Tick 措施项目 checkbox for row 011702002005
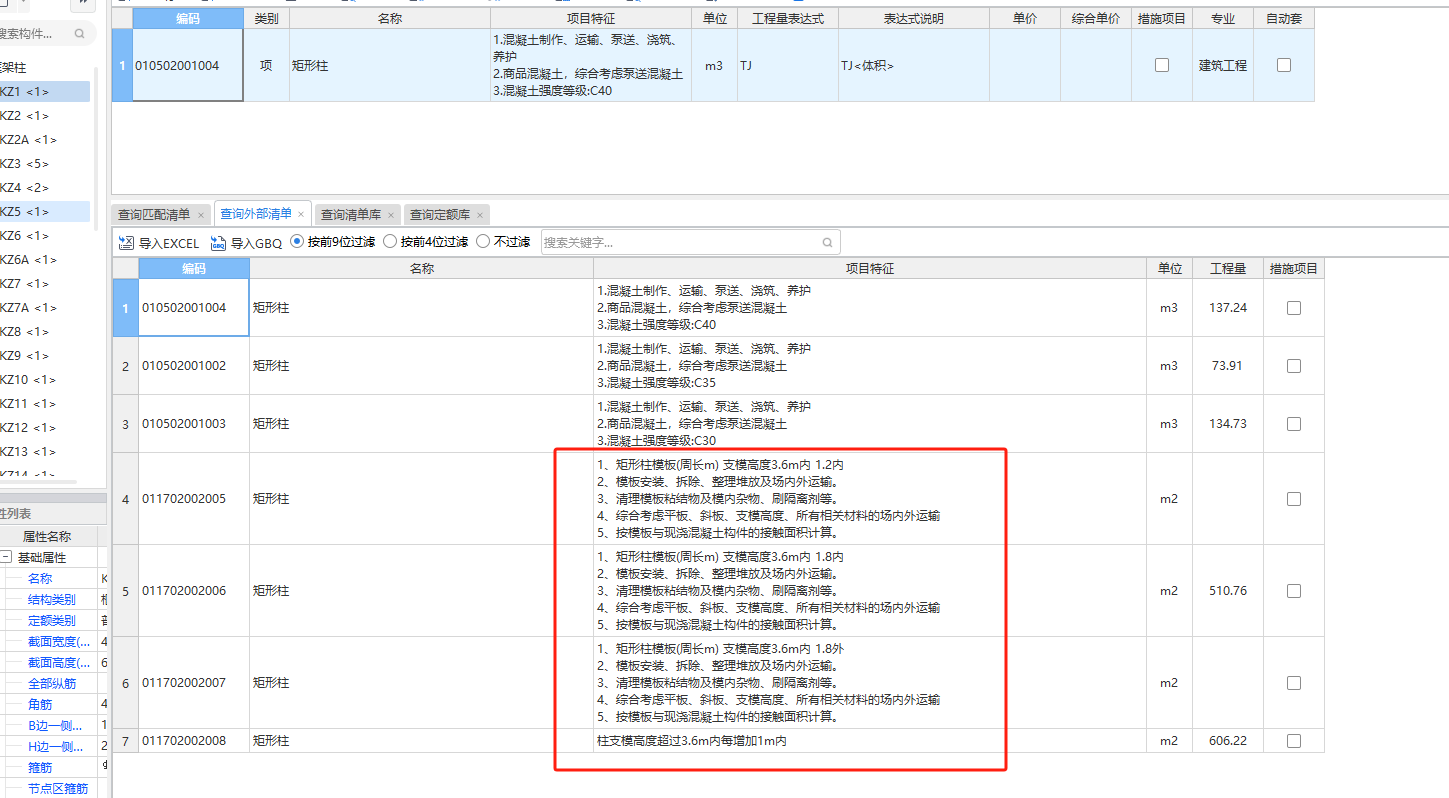 click(1294, 499)
